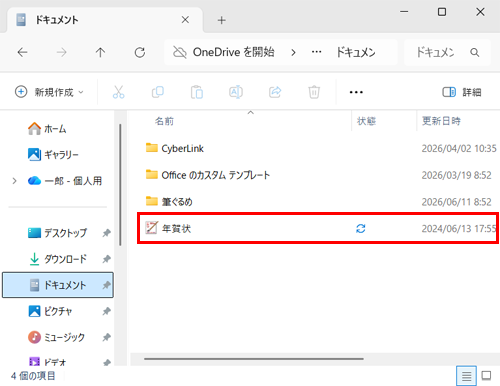Screen dimensions: 500x386
Task: Close the ドキュメント tab
Action: [x=185, y=20]
